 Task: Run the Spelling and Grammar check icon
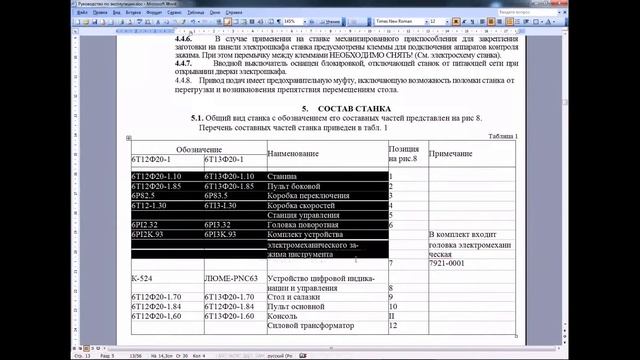tap(139, 22)
